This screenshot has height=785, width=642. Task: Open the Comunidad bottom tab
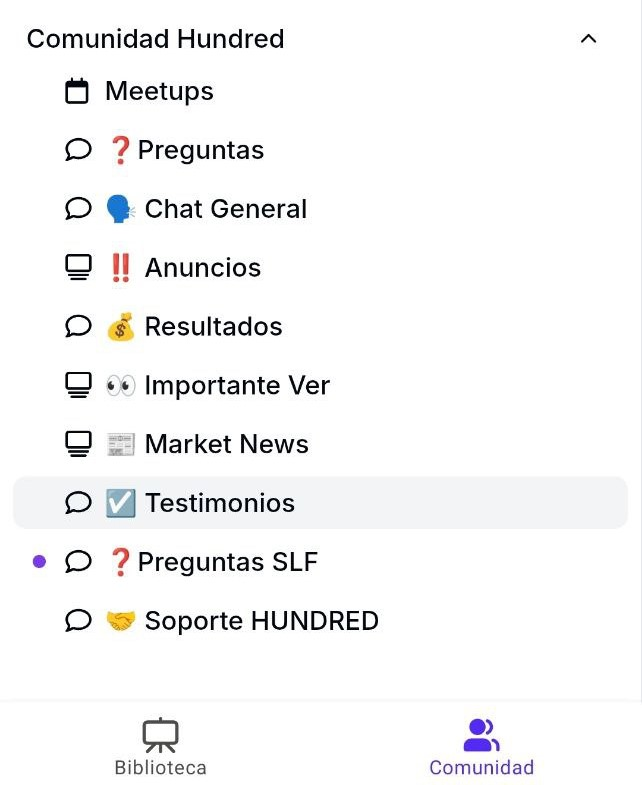click(x=481, y=748)
